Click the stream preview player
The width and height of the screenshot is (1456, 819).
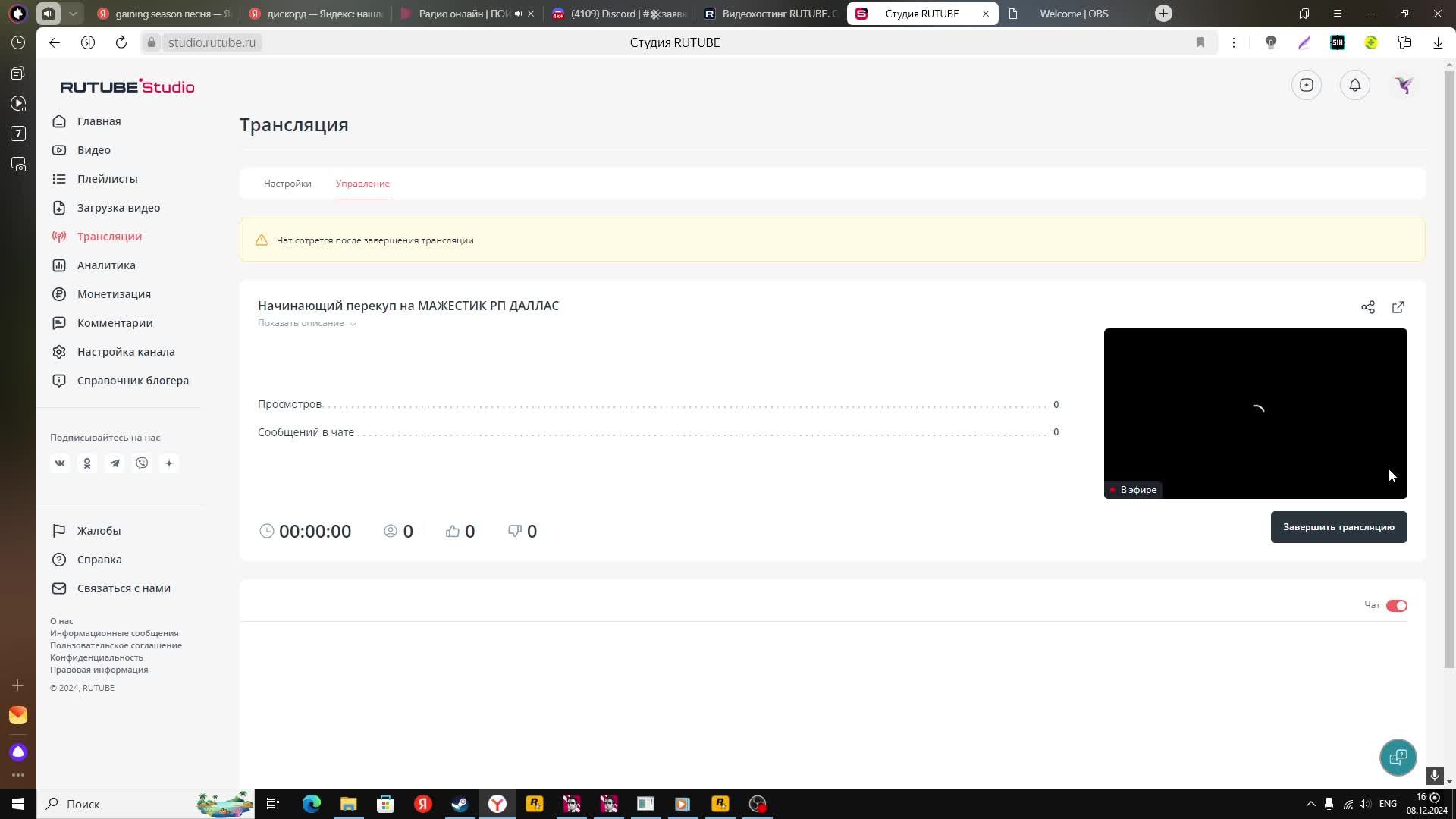pyautogui.click(x=1255, y=413)
